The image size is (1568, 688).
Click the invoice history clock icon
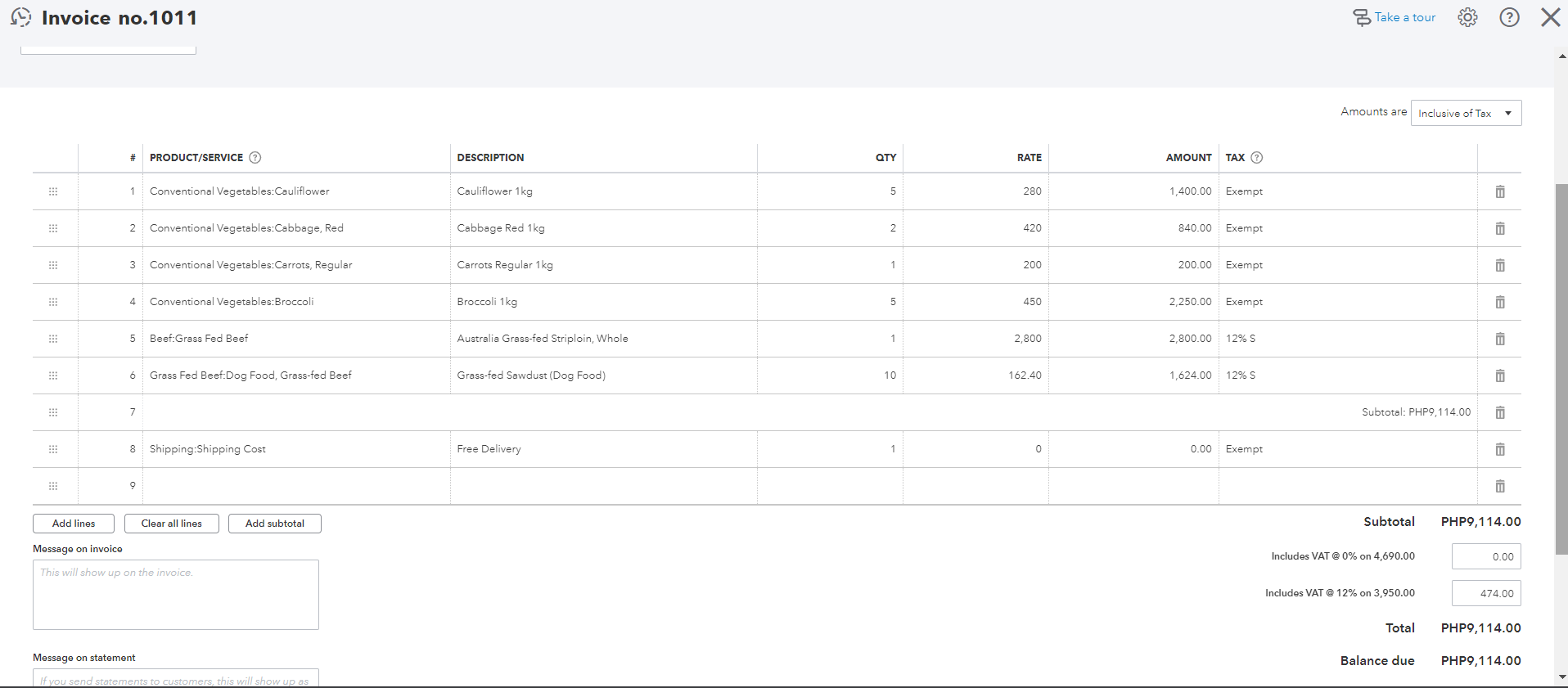20,17
